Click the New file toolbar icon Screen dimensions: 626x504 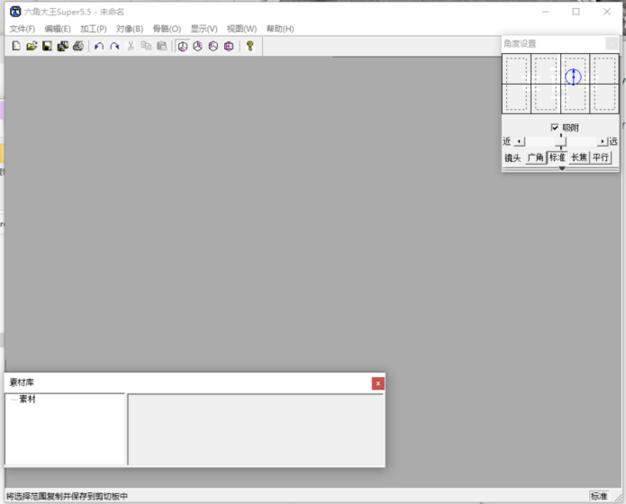click(x=16, y=46)
